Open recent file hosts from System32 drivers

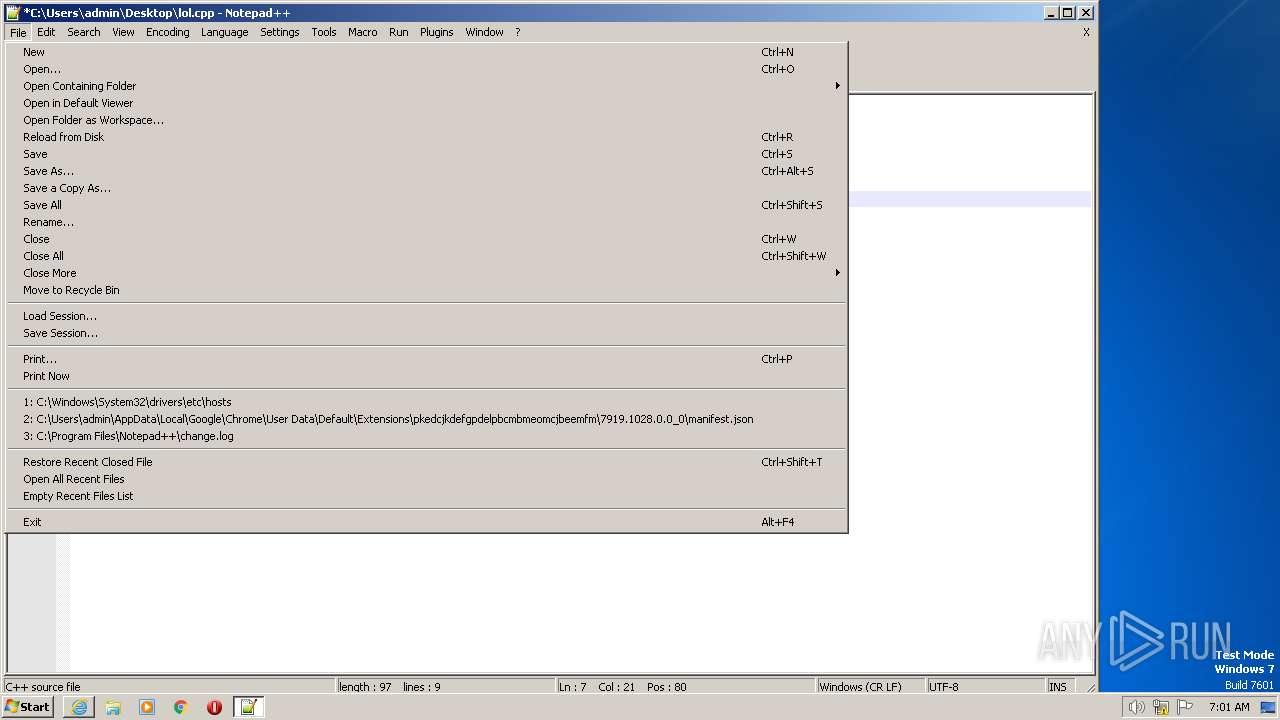coord(427,402)
